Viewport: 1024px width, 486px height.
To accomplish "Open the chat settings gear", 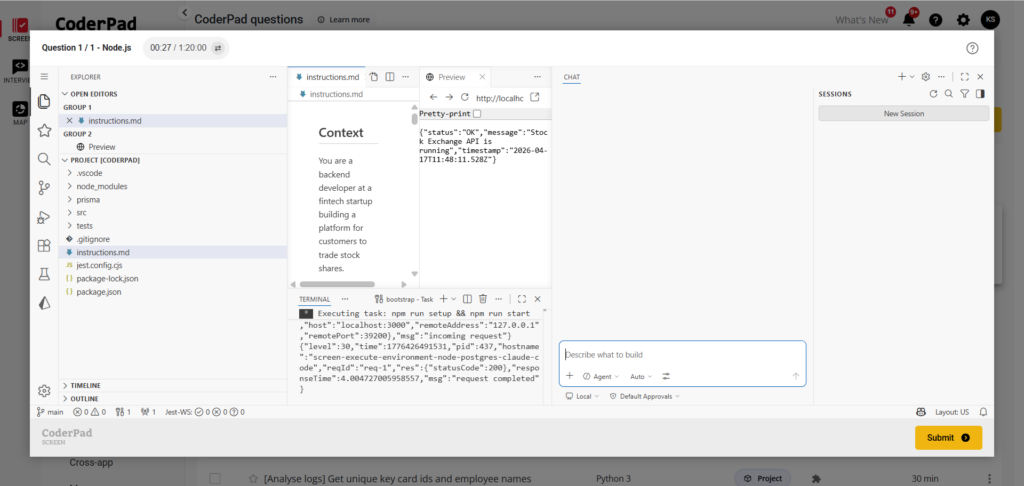I will [x=925, y=76].
